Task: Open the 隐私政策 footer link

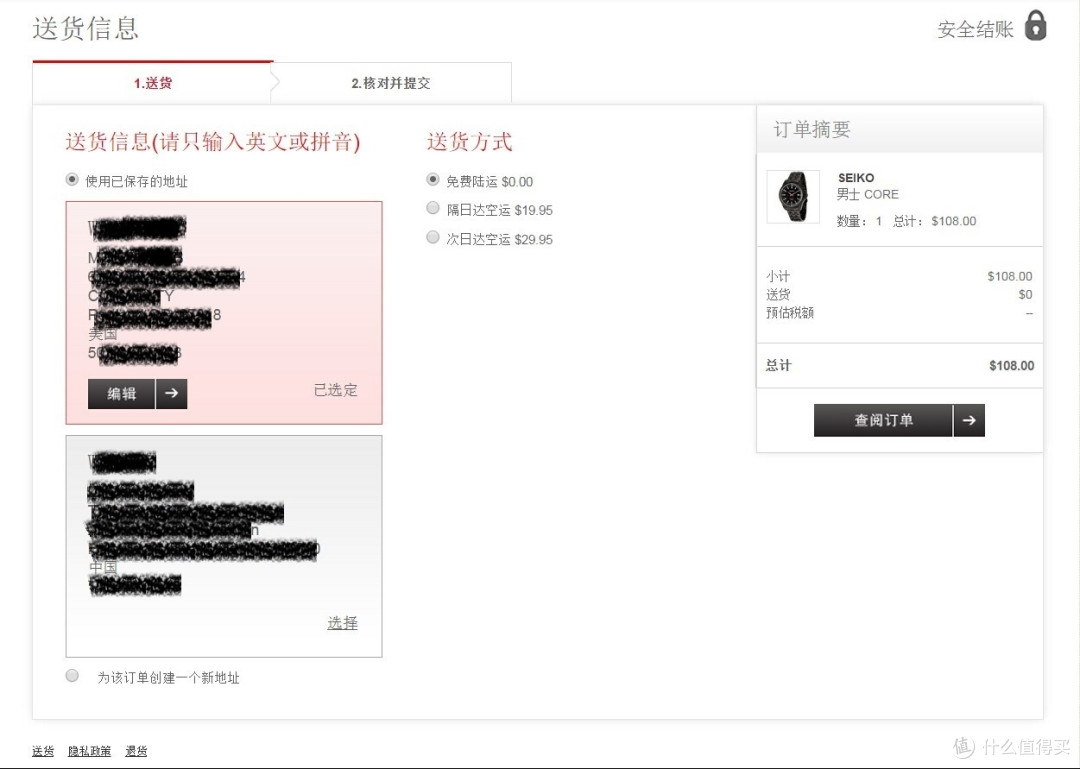Action: pyautogui.click(x=90, y=751)
